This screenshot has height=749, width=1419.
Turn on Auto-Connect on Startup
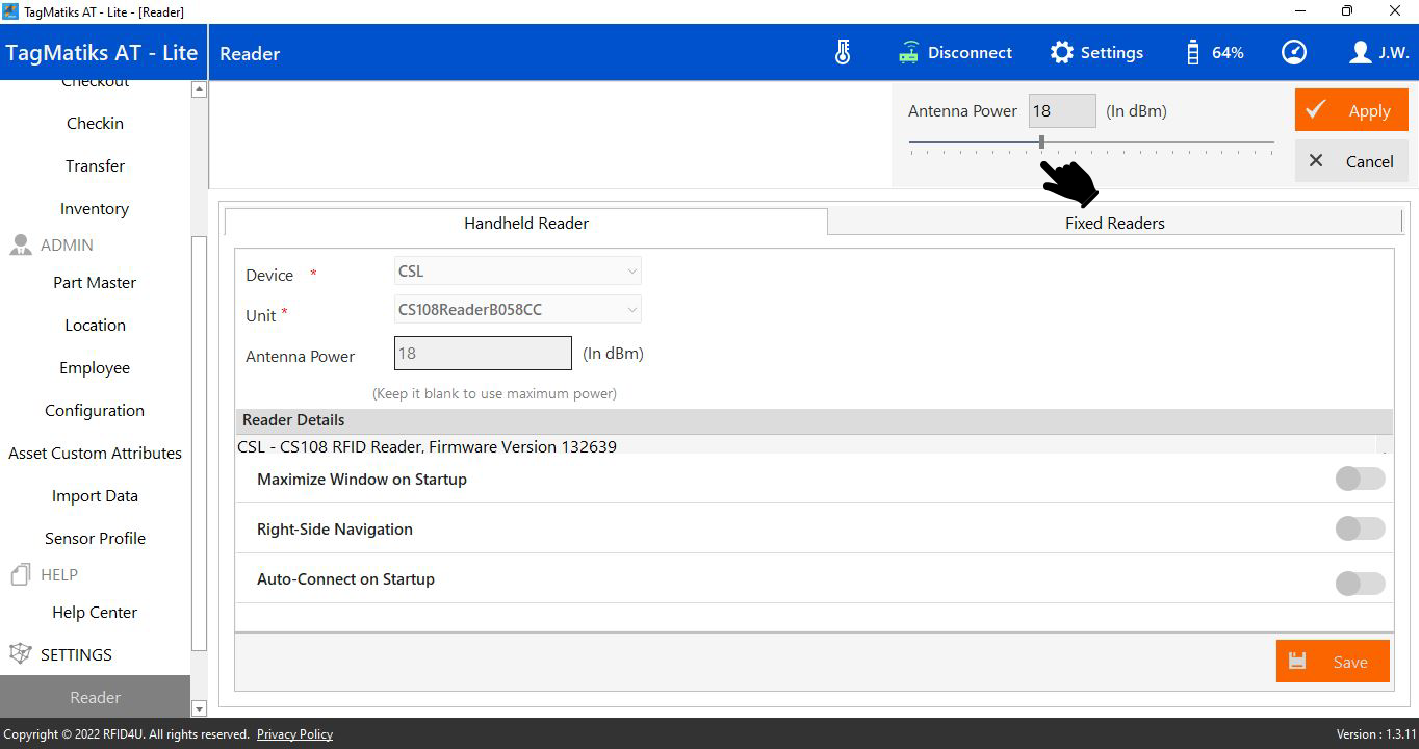tap(1360, 583)
